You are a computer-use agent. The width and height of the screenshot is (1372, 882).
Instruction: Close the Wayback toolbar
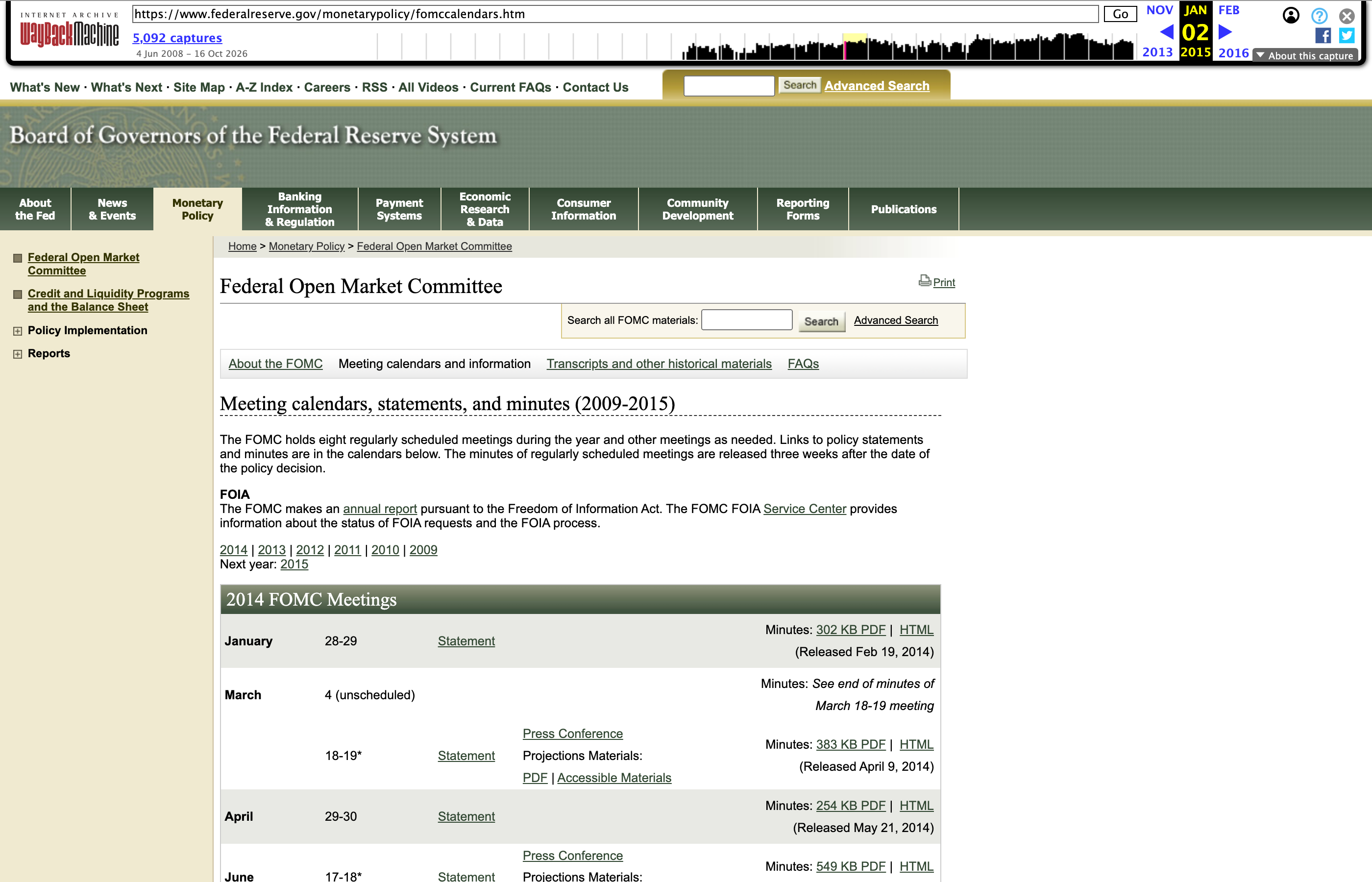click(x=1347, y=16)
